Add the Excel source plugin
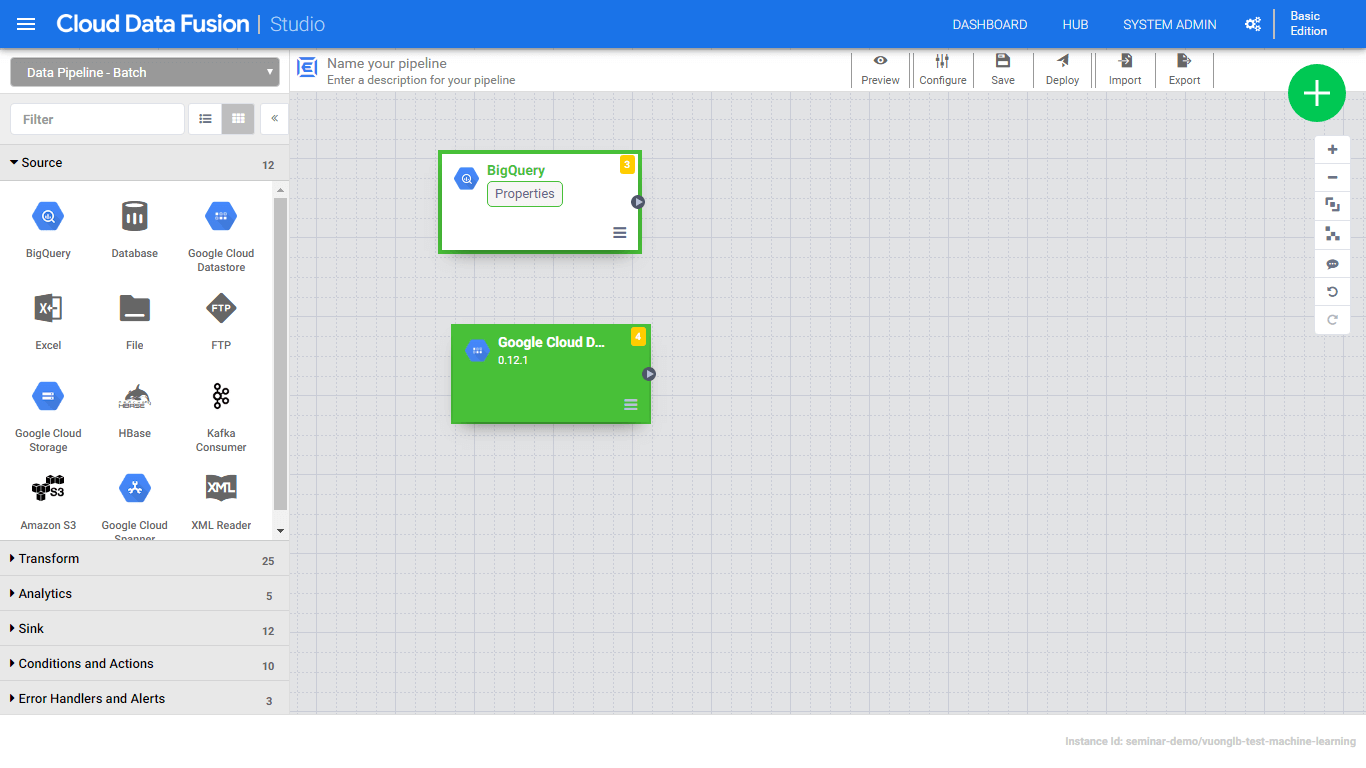 tap(48, 309)
